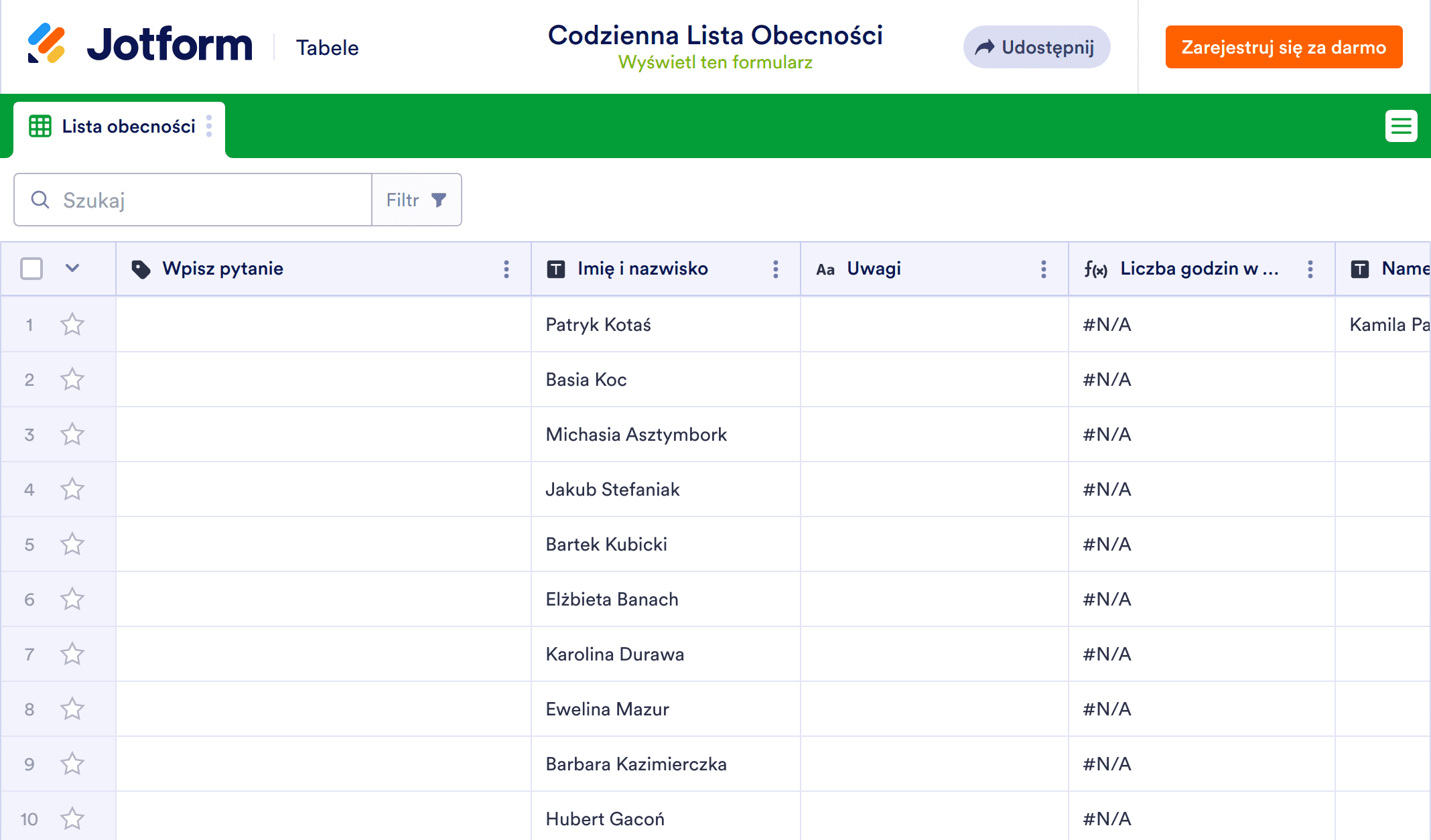Viewport: 1431px width, 840px height.
Task: Click the Udostępnij share button
Action: tap(1036, 47)
